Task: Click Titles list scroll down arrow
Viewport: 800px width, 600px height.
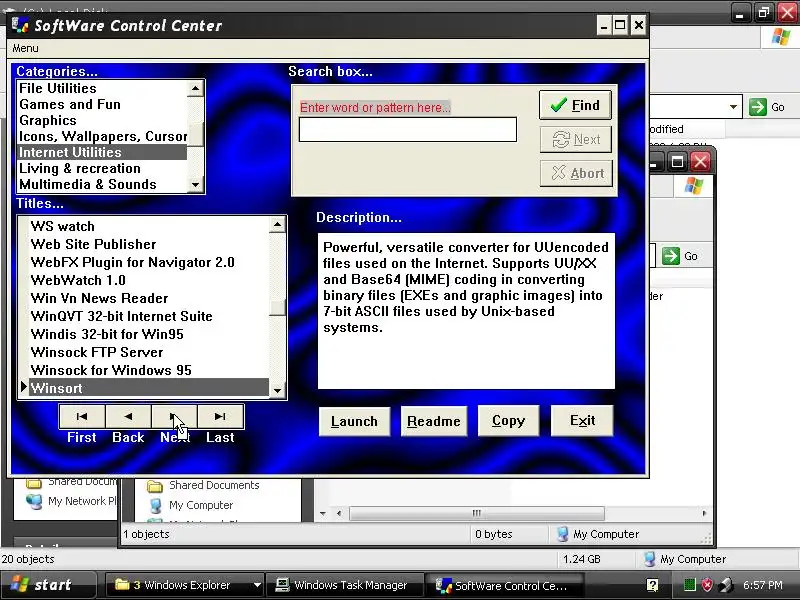Action: point(277,391)
